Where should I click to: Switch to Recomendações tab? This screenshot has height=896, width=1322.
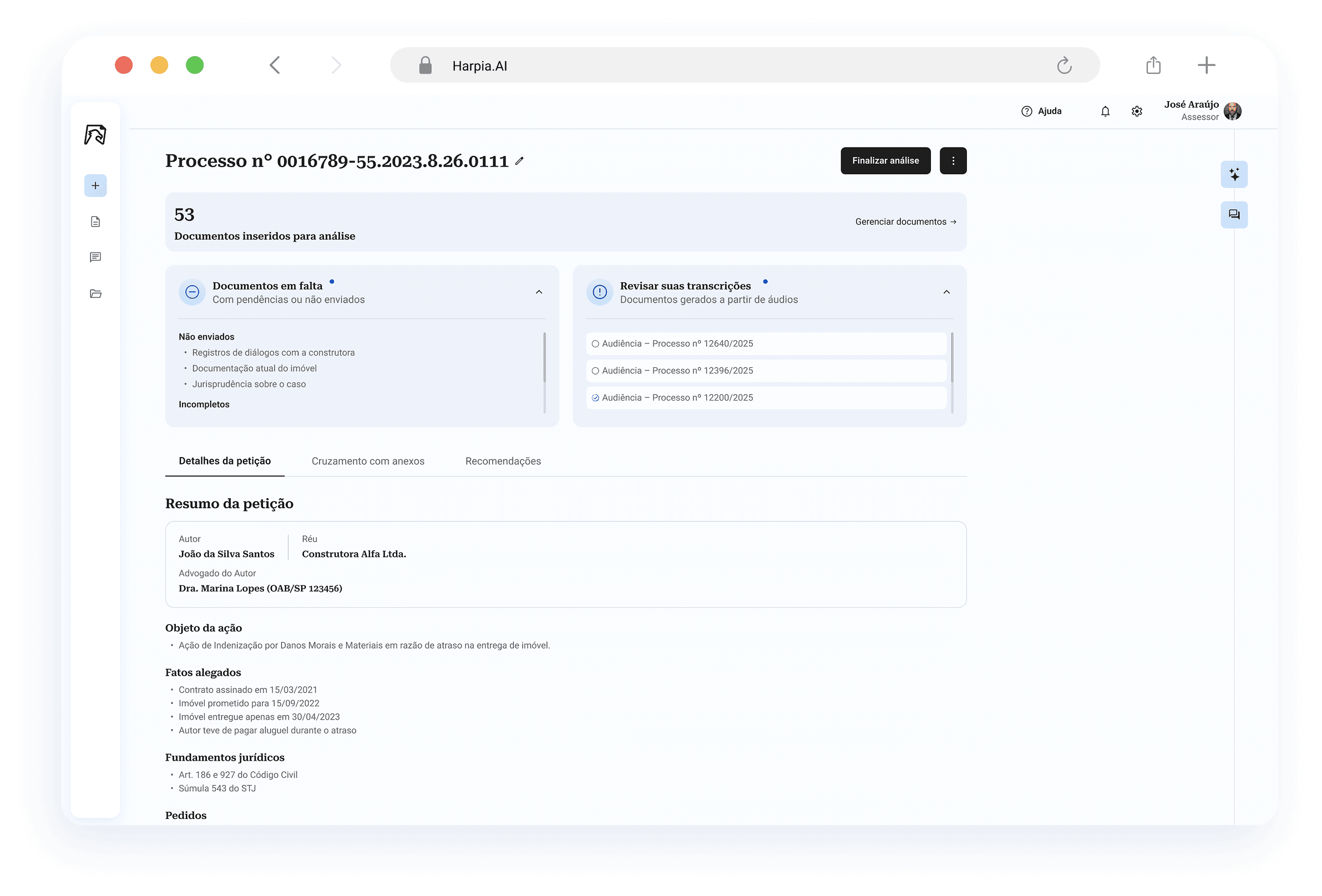503,461
